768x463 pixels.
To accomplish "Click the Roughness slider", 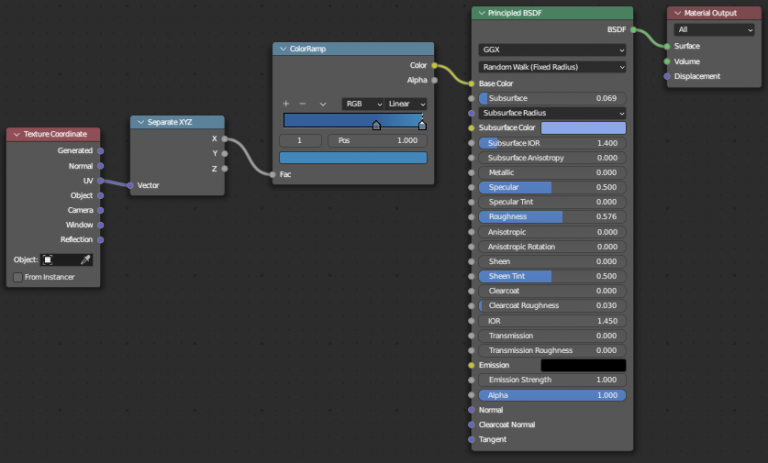I will [x=552, y=217].
